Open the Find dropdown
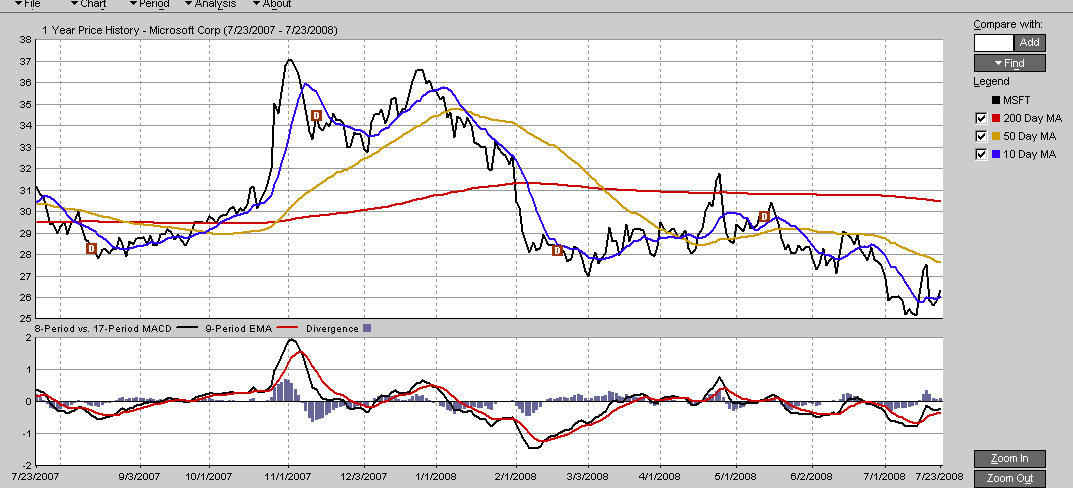 click(1009, 63)
